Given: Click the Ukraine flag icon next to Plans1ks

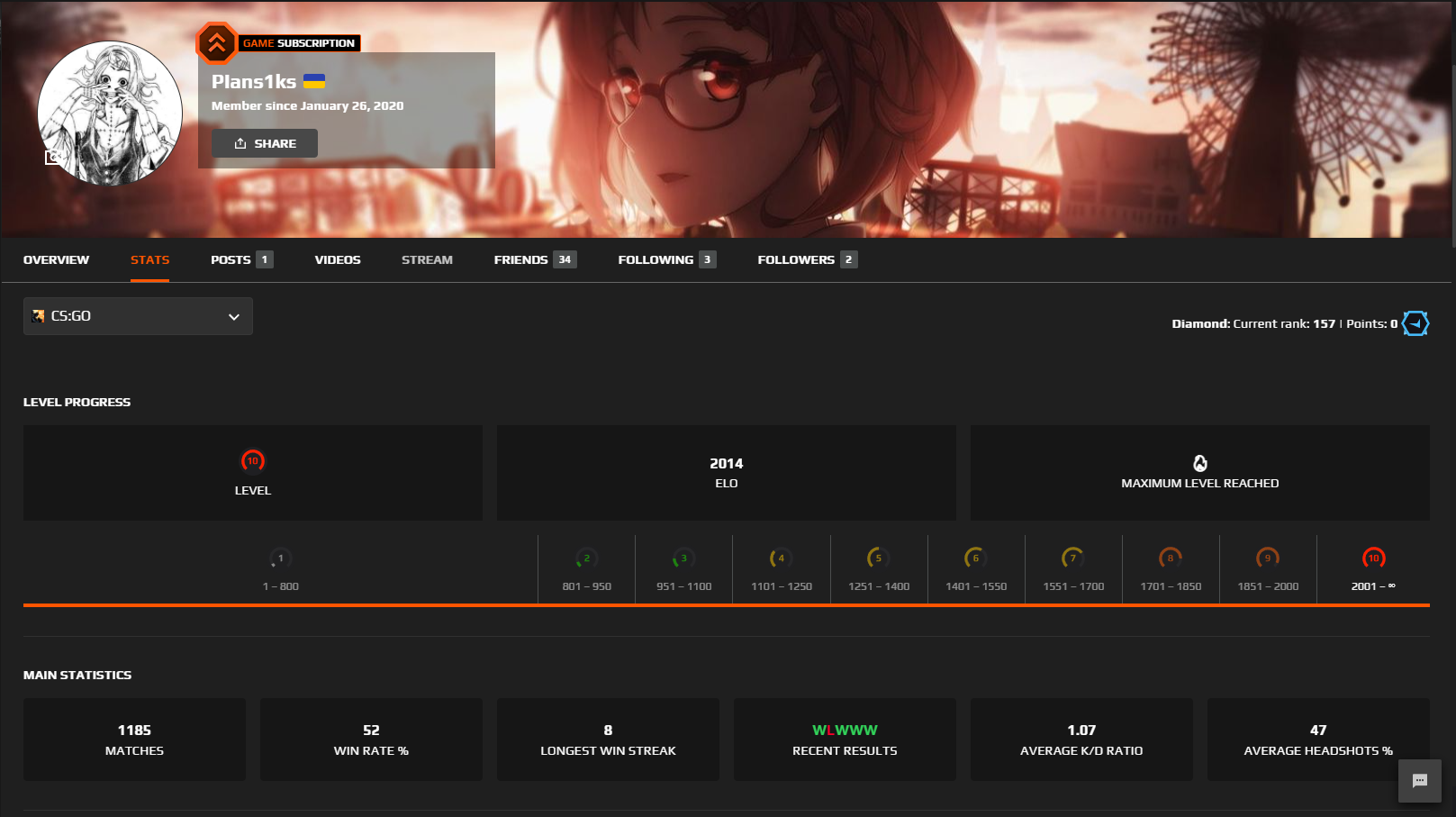Looking at the screenshot, I should tap(314, 81).
